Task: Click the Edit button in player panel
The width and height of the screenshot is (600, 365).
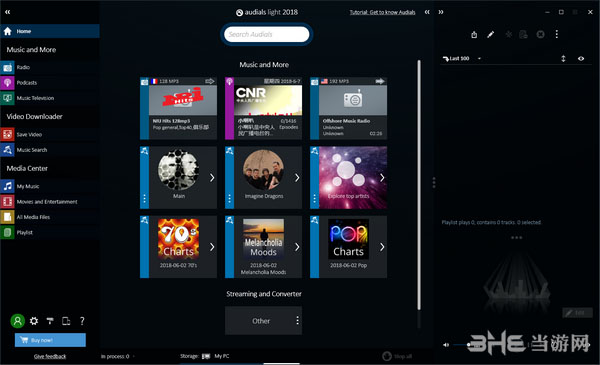Action: pyautogui.click(x=577, y=313)
